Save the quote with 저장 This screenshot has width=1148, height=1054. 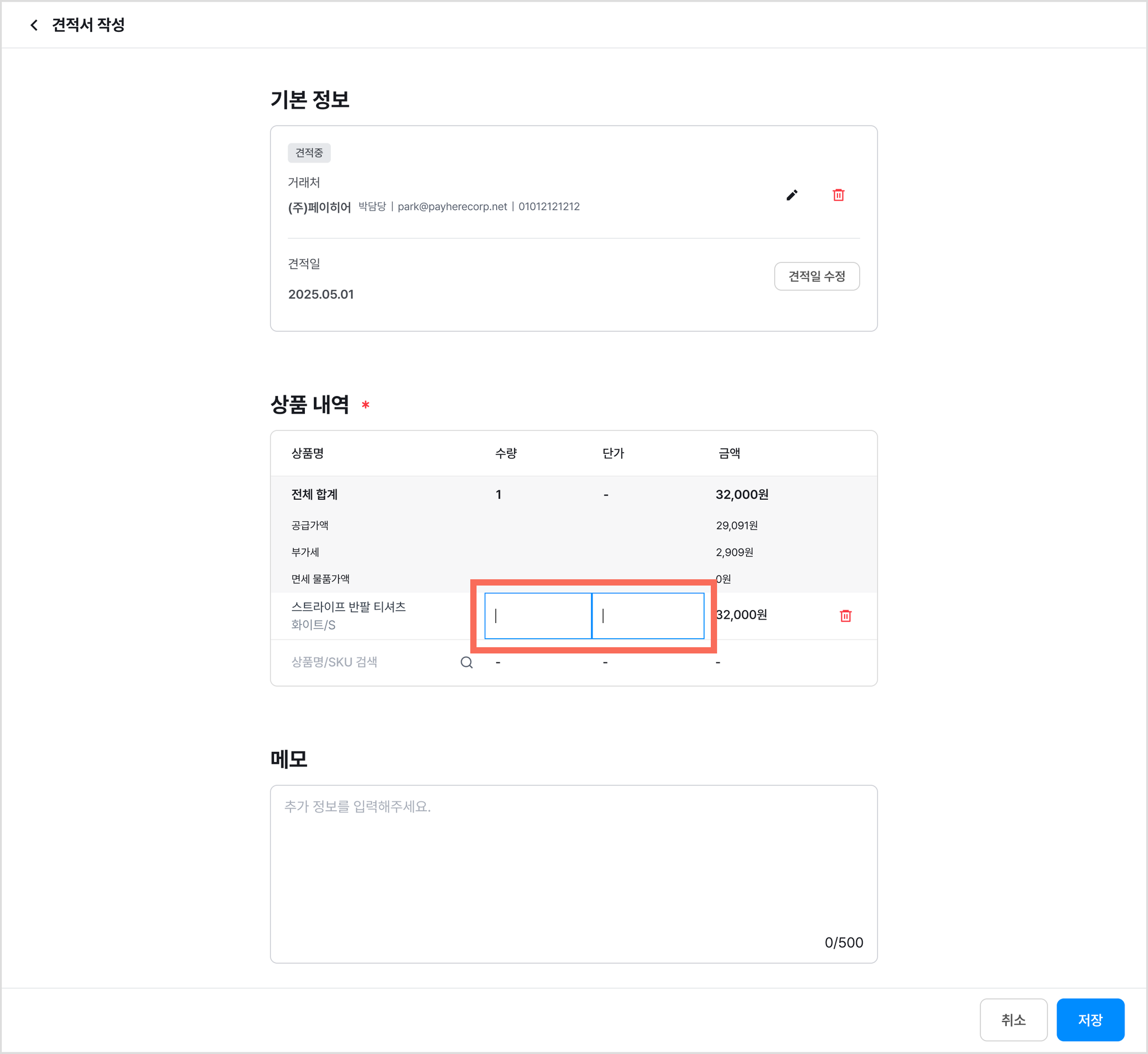1090,1020
